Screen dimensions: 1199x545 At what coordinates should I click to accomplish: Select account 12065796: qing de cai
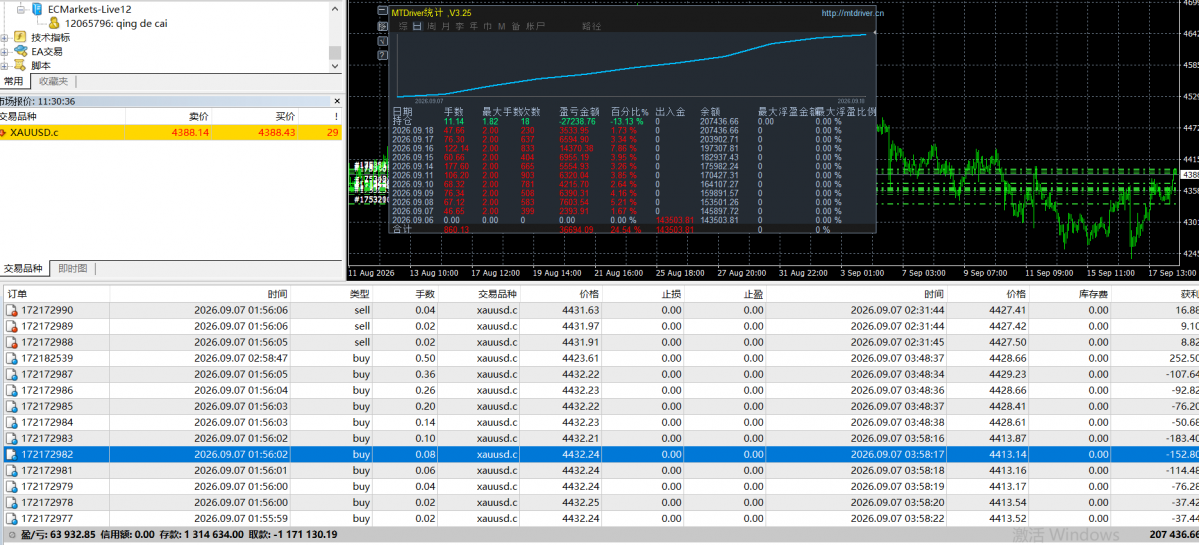116,23
